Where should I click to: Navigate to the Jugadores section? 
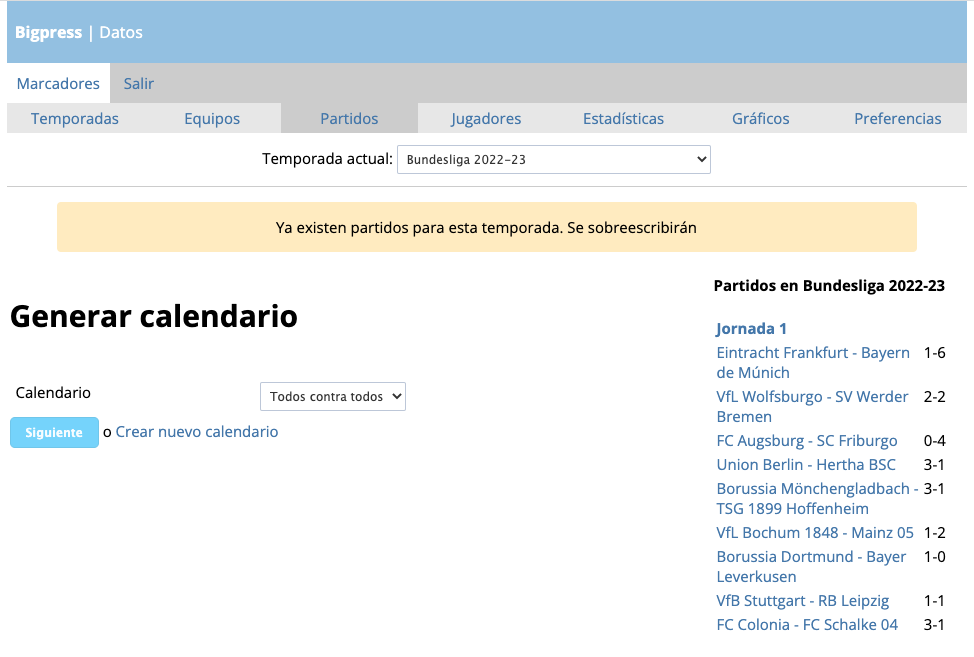point(486,119)
